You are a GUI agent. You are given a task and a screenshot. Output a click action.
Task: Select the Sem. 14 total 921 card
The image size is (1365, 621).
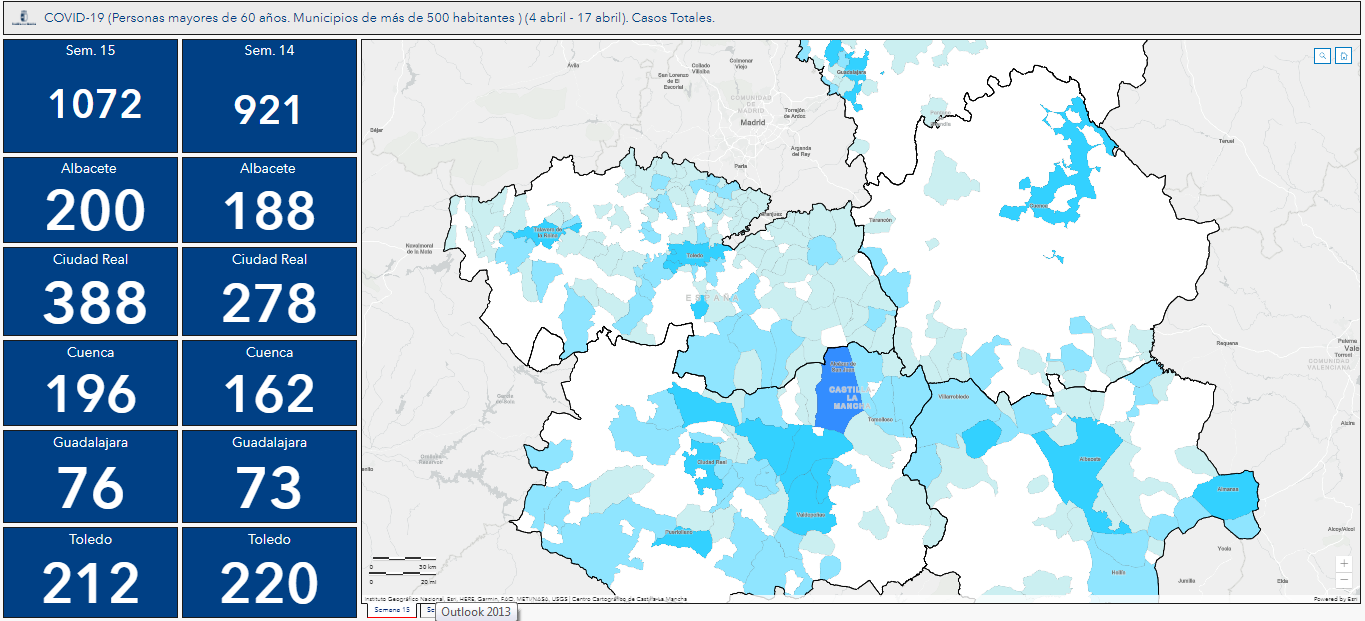[x=269, y=96]
